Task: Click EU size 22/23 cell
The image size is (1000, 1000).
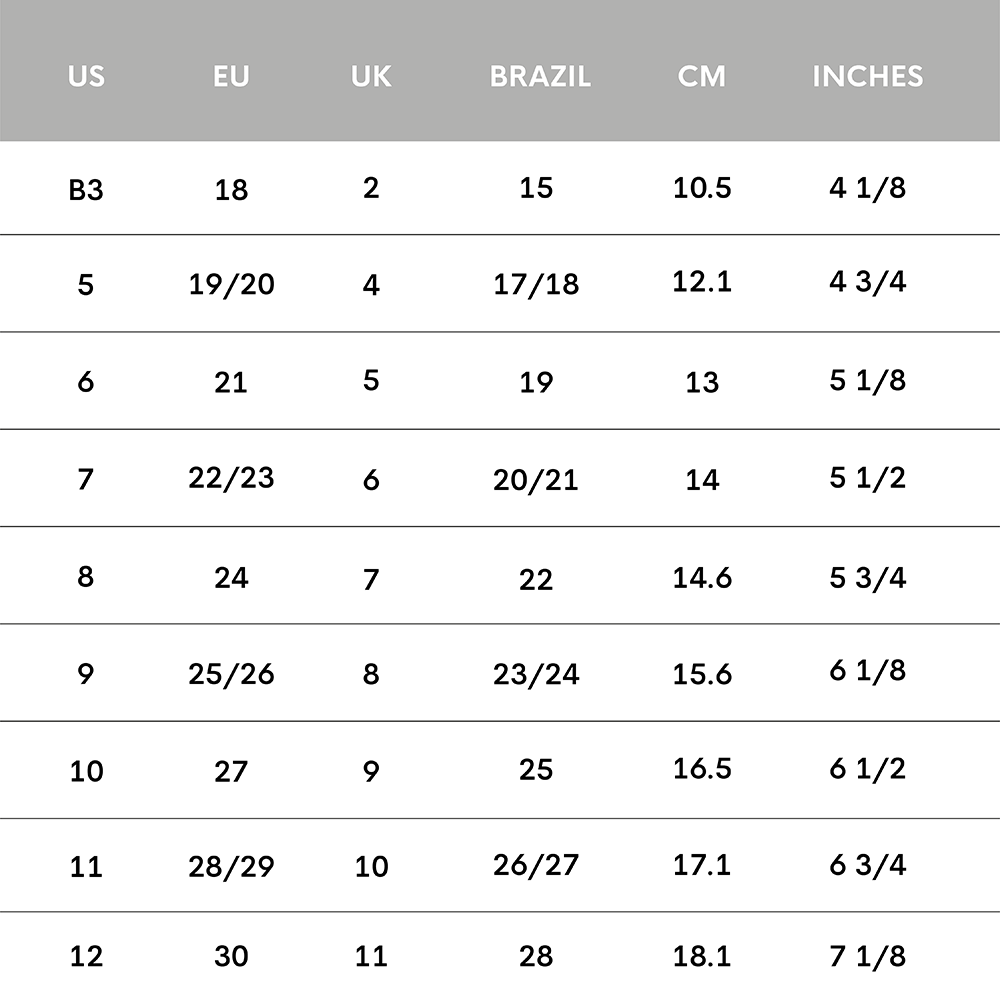Action: pos(231,478)
